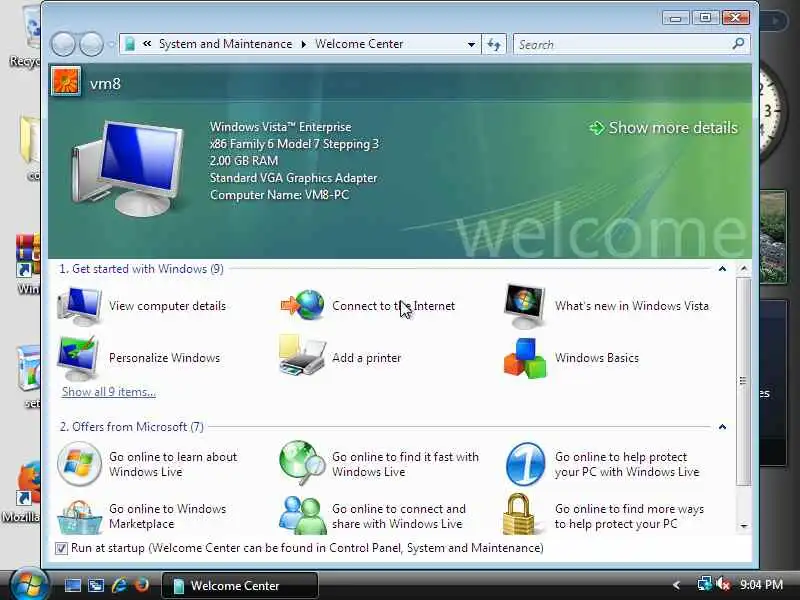Click the network tray icon

pos(705,584)
